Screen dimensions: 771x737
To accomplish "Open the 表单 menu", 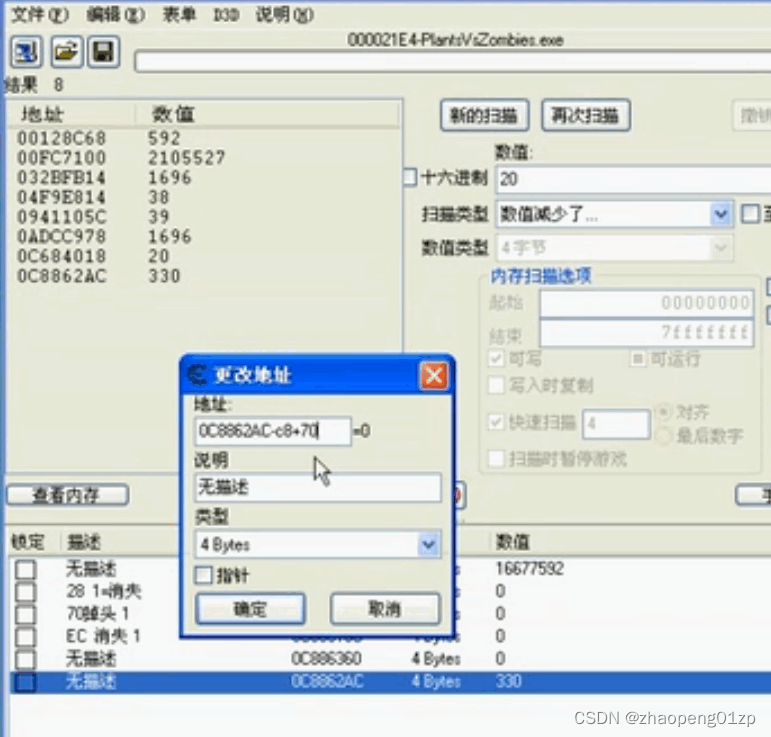I will point(179,15).
